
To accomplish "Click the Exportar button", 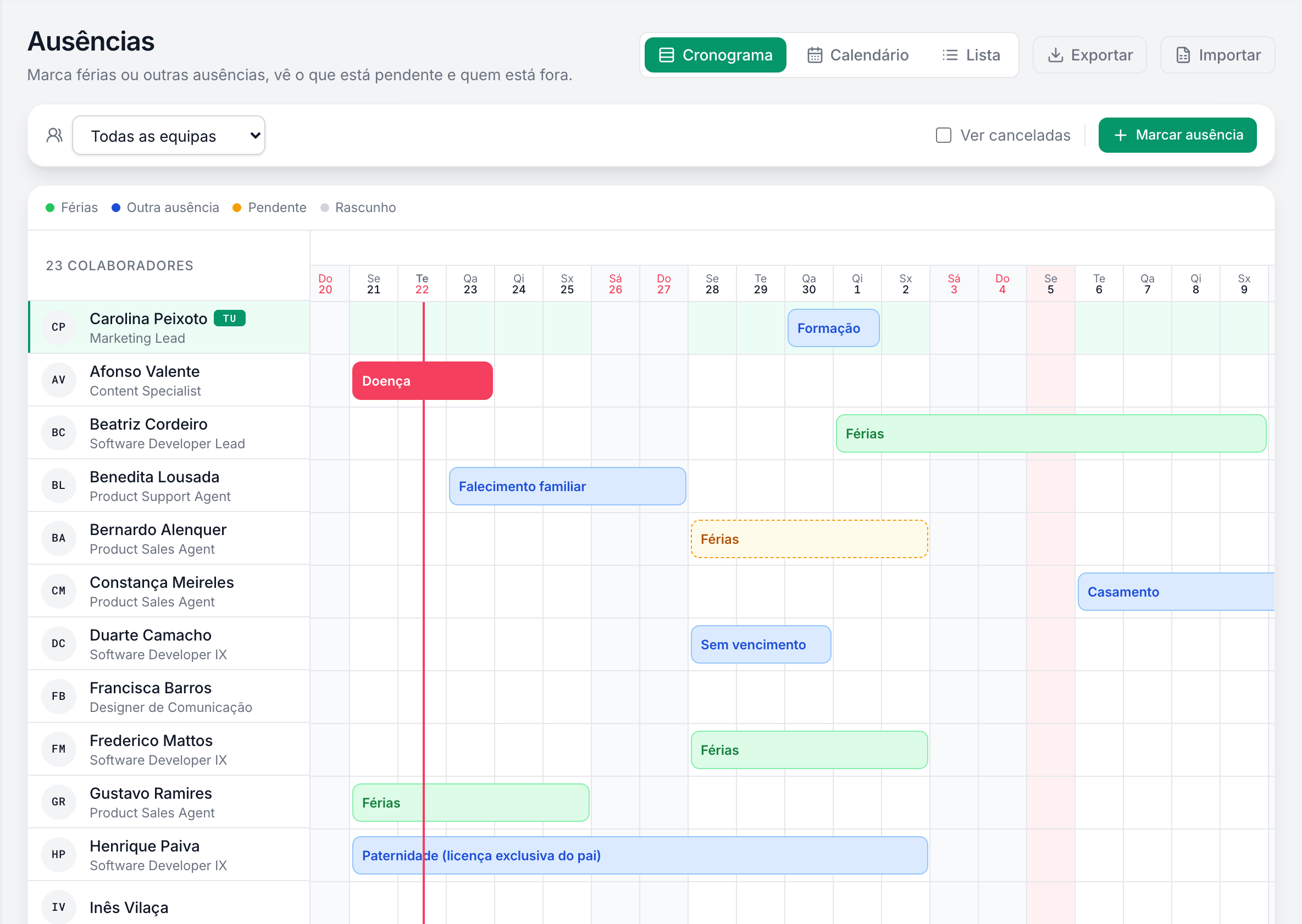I will tap(1090, 55).
